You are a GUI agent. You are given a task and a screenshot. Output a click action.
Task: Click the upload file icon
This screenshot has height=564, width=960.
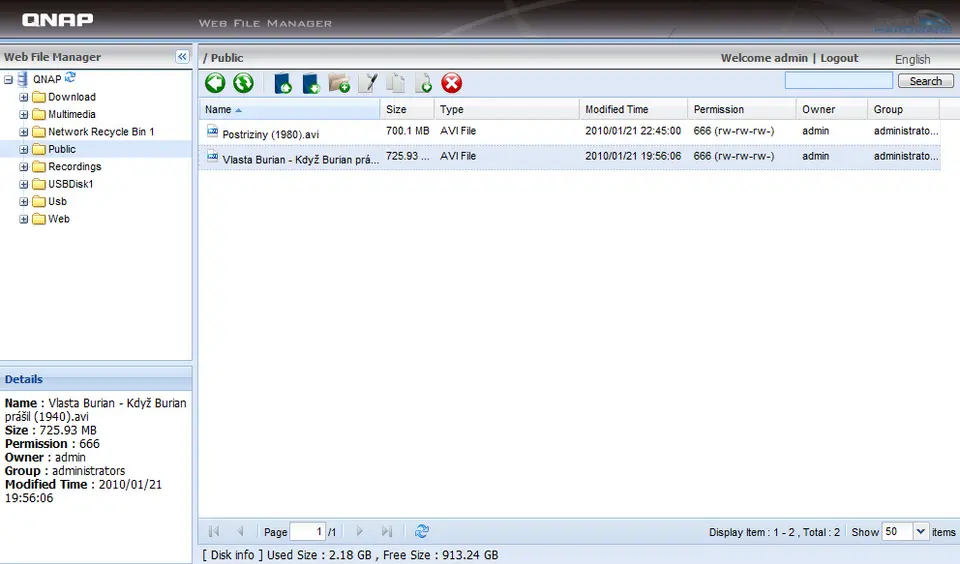pos(283,84)
